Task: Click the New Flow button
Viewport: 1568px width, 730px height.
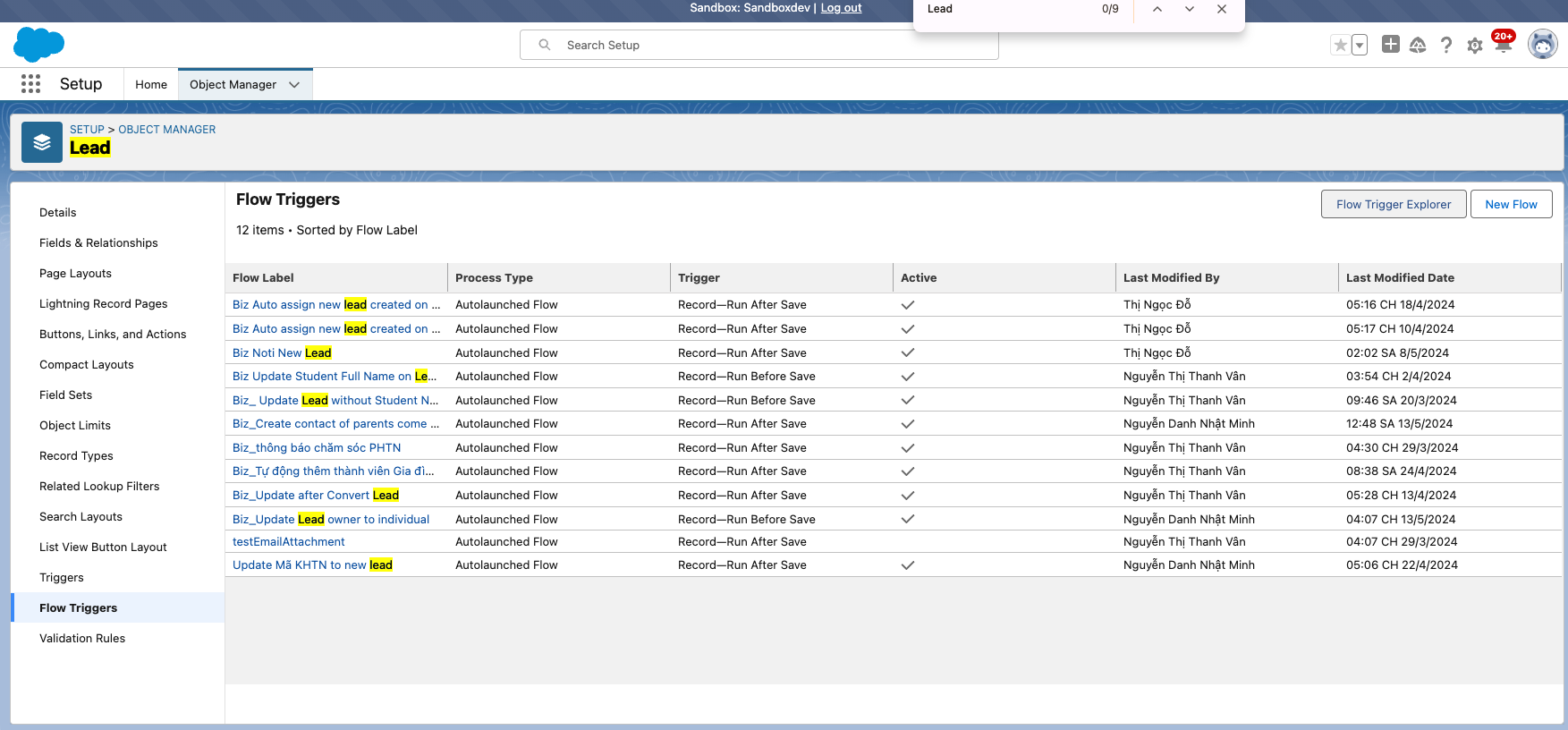Action: 1511,204
